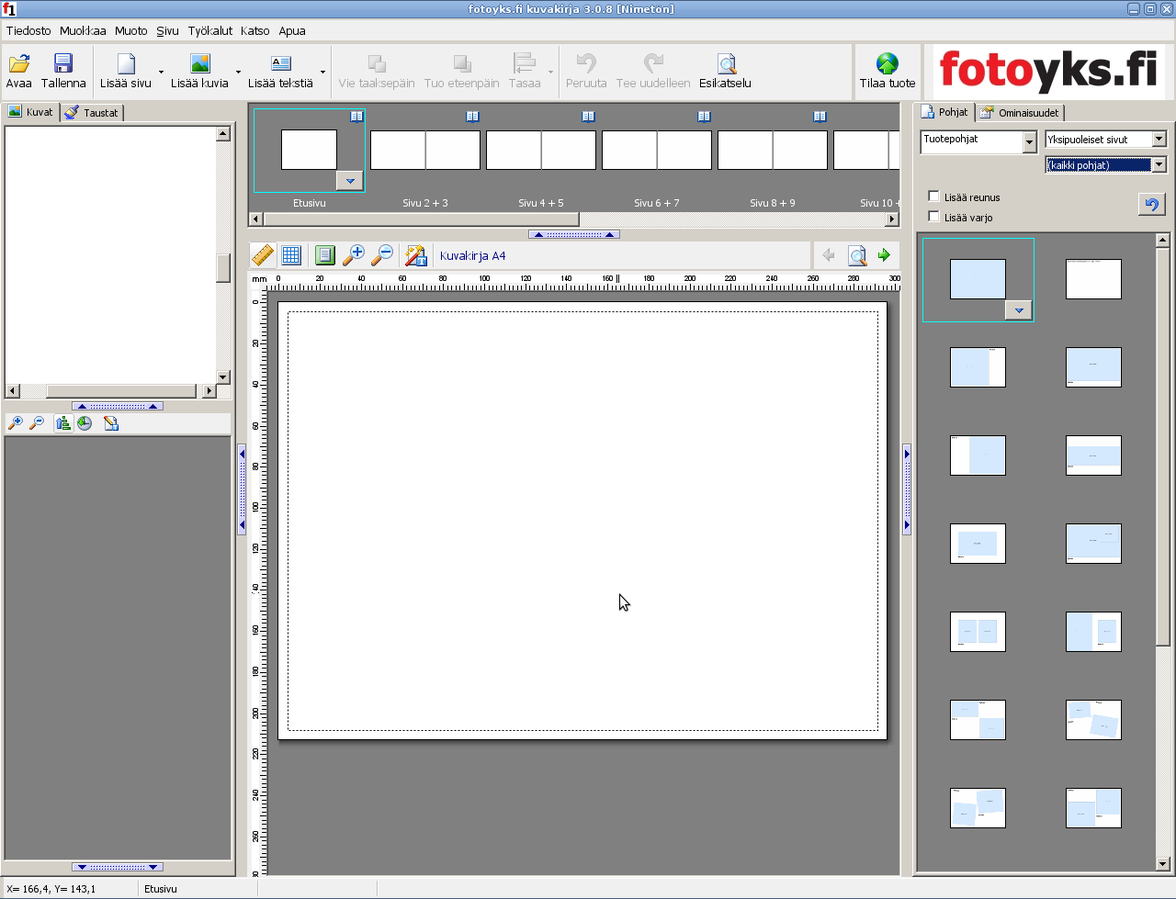Click the Avaa open folder icon
The width and height of the screenshot is (1176, 899).
[19, 64]
